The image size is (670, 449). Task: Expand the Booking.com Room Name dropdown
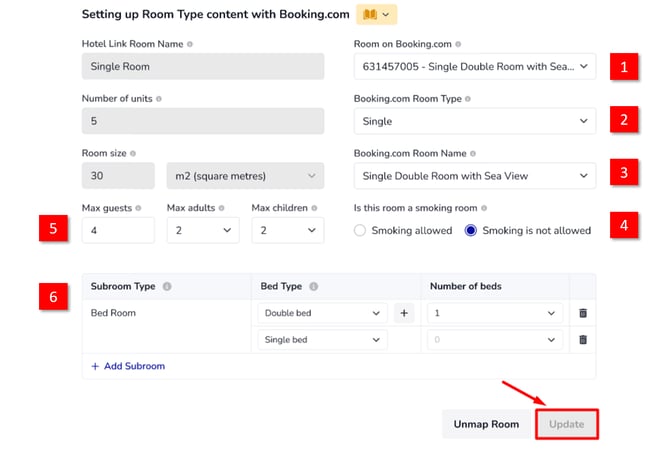click(x=475, y=176)
